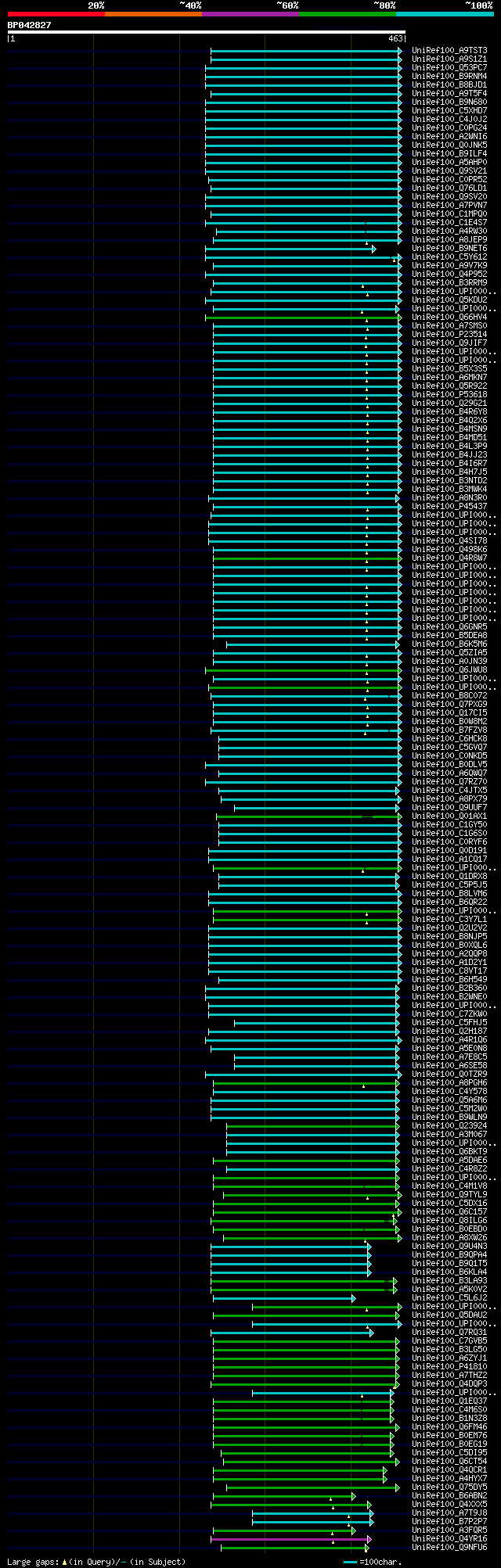Select the UniRef100_Q7RQ31 label
The width and height of the screenshot is (501, 1568).
pos(449,1333)
